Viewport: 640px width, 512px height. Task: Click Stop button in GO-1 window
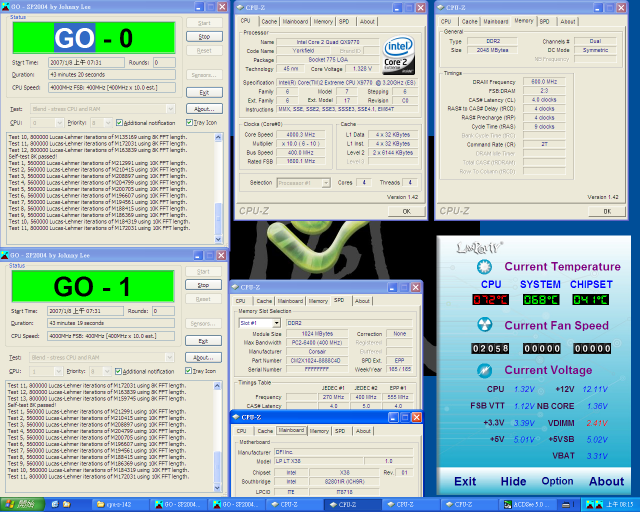pos(204,285)
